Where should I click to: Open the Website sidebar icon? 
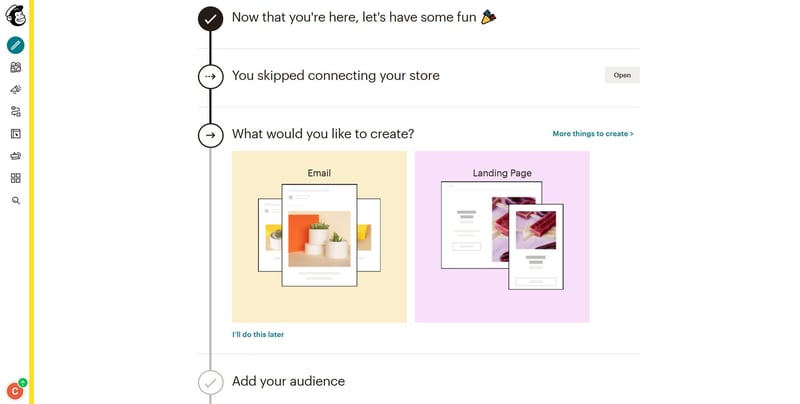[x=15, y=133]
